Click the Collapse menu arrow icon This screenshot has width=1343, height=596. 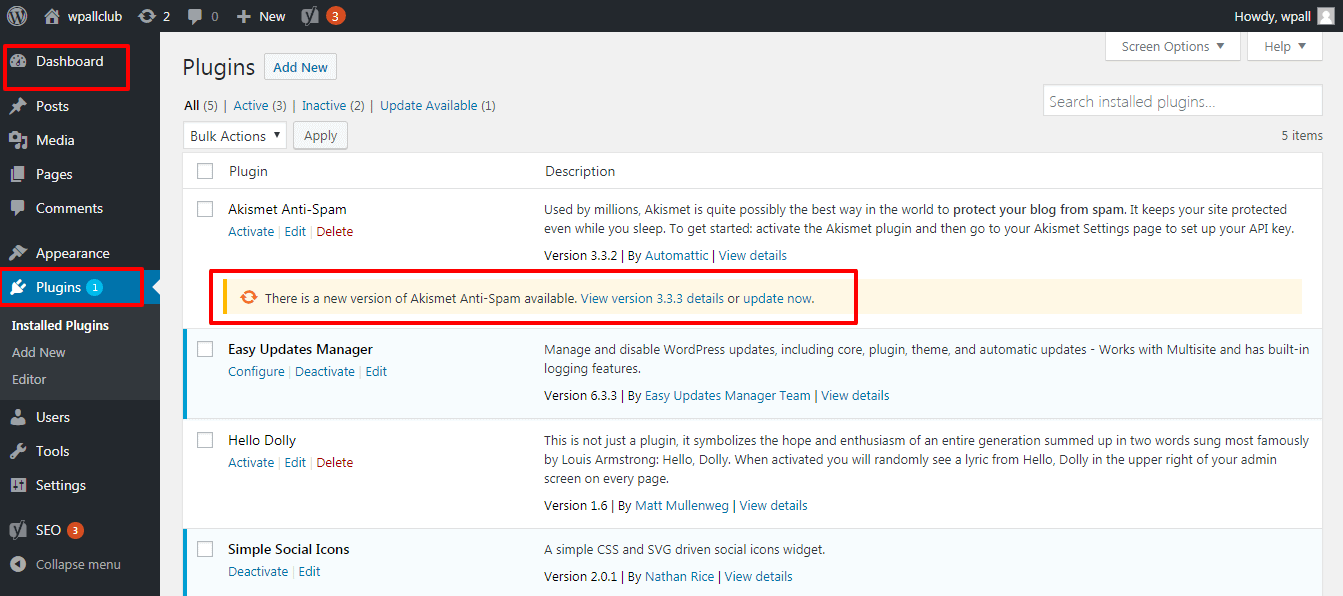coord(18,564)
